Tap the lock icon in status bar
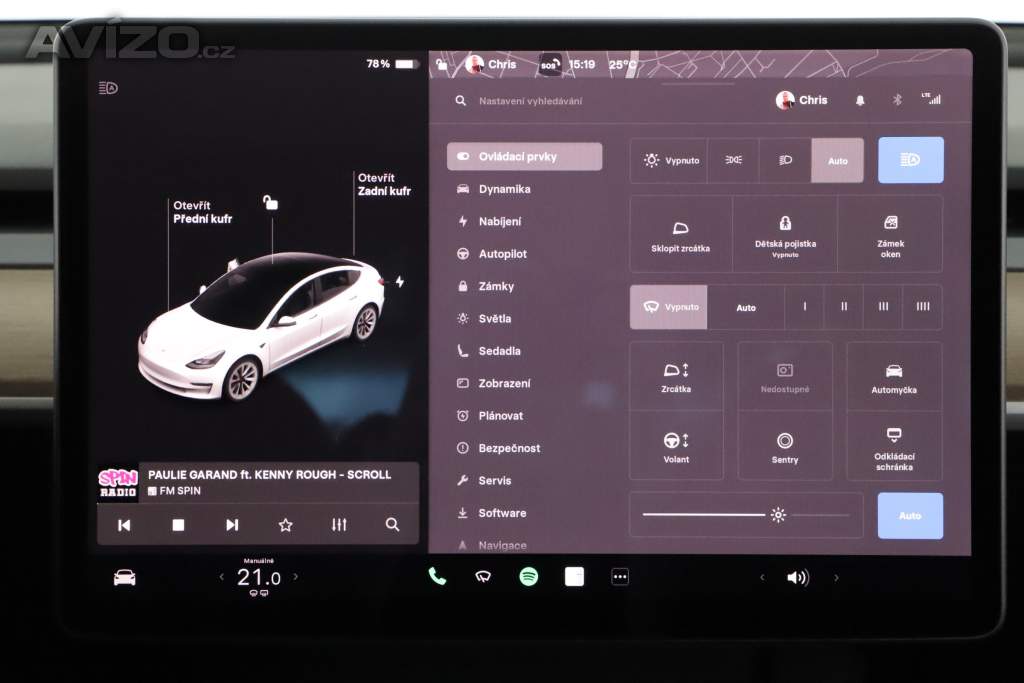 (442, 63)
